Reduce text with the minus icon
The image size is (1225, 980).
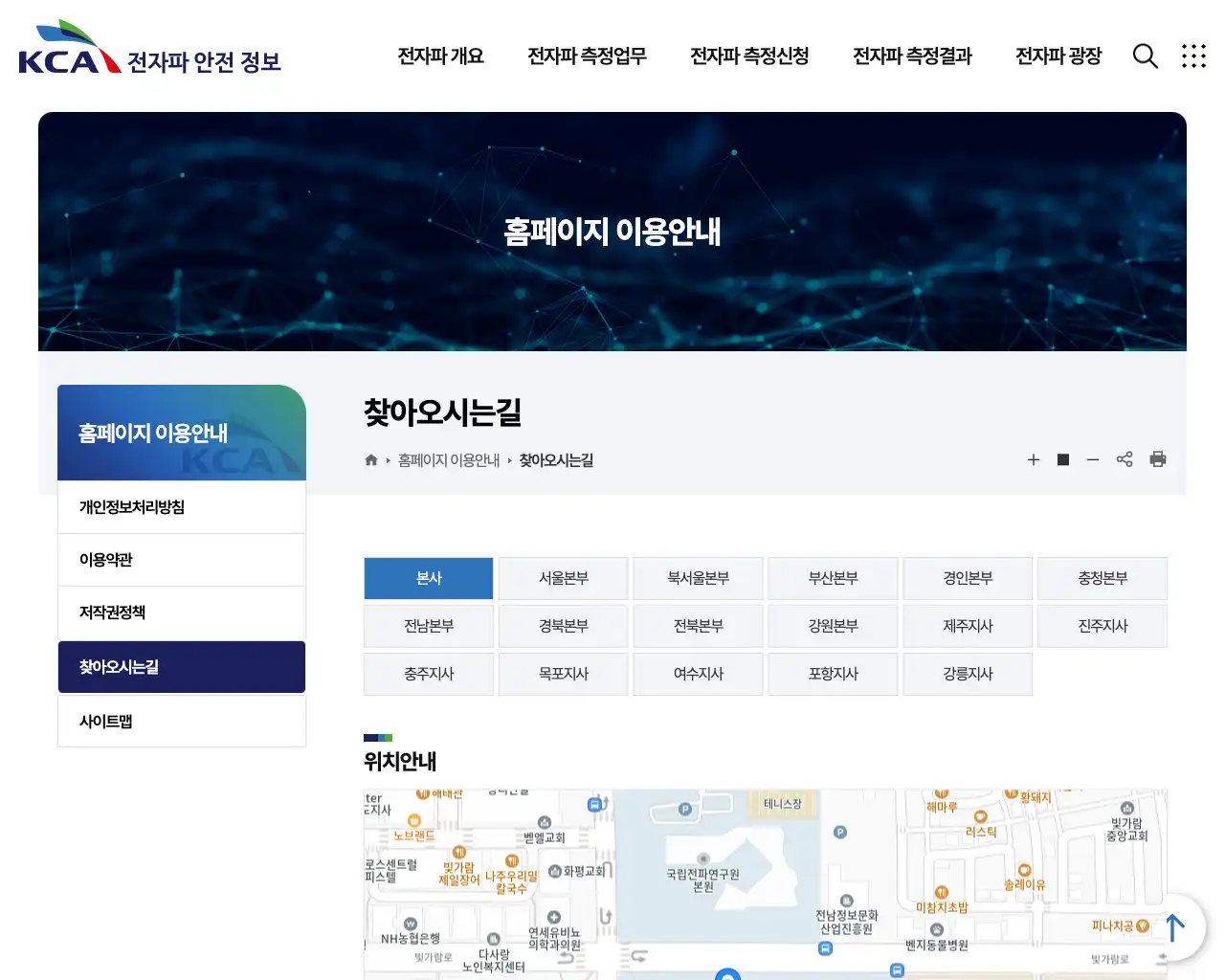(x=1093, y=459)
